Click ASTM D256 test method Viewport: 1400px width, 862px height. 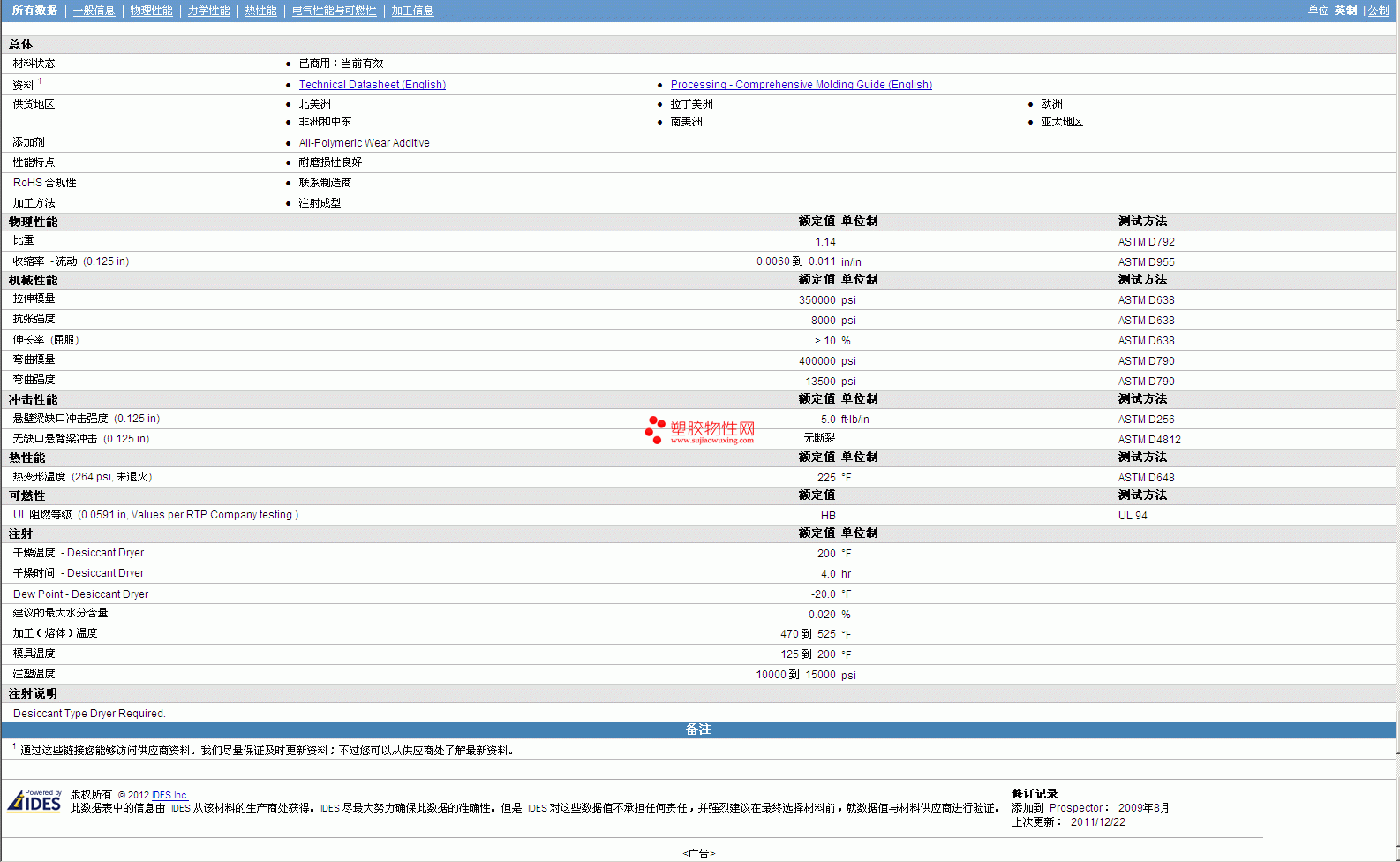[1146, 420]
